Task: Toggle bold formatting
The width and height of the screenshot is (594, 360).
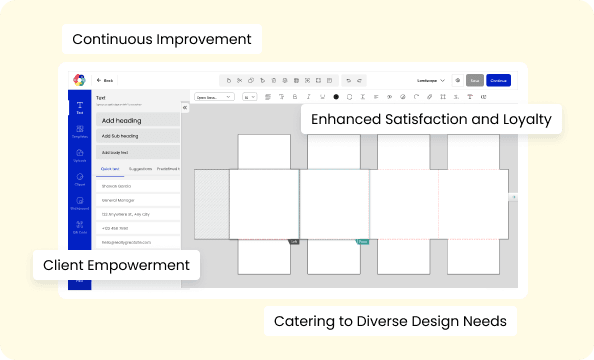Action: (295, 97)
